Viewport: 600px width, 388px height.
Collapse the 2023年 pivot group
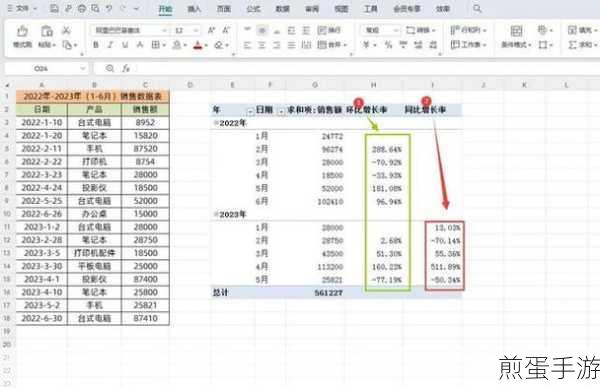216,214
